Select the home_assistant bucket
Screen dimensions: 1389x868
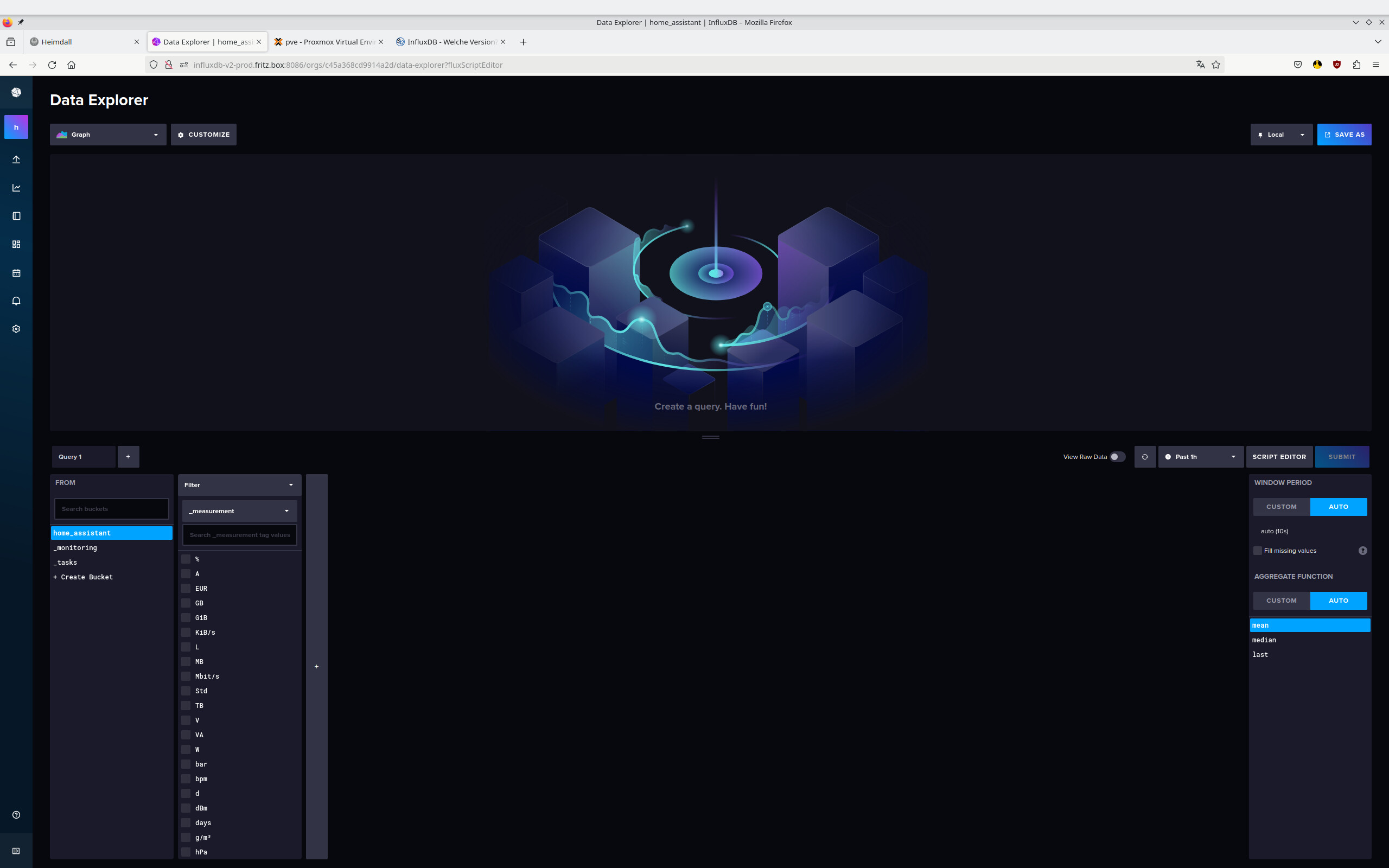point(111,533)
